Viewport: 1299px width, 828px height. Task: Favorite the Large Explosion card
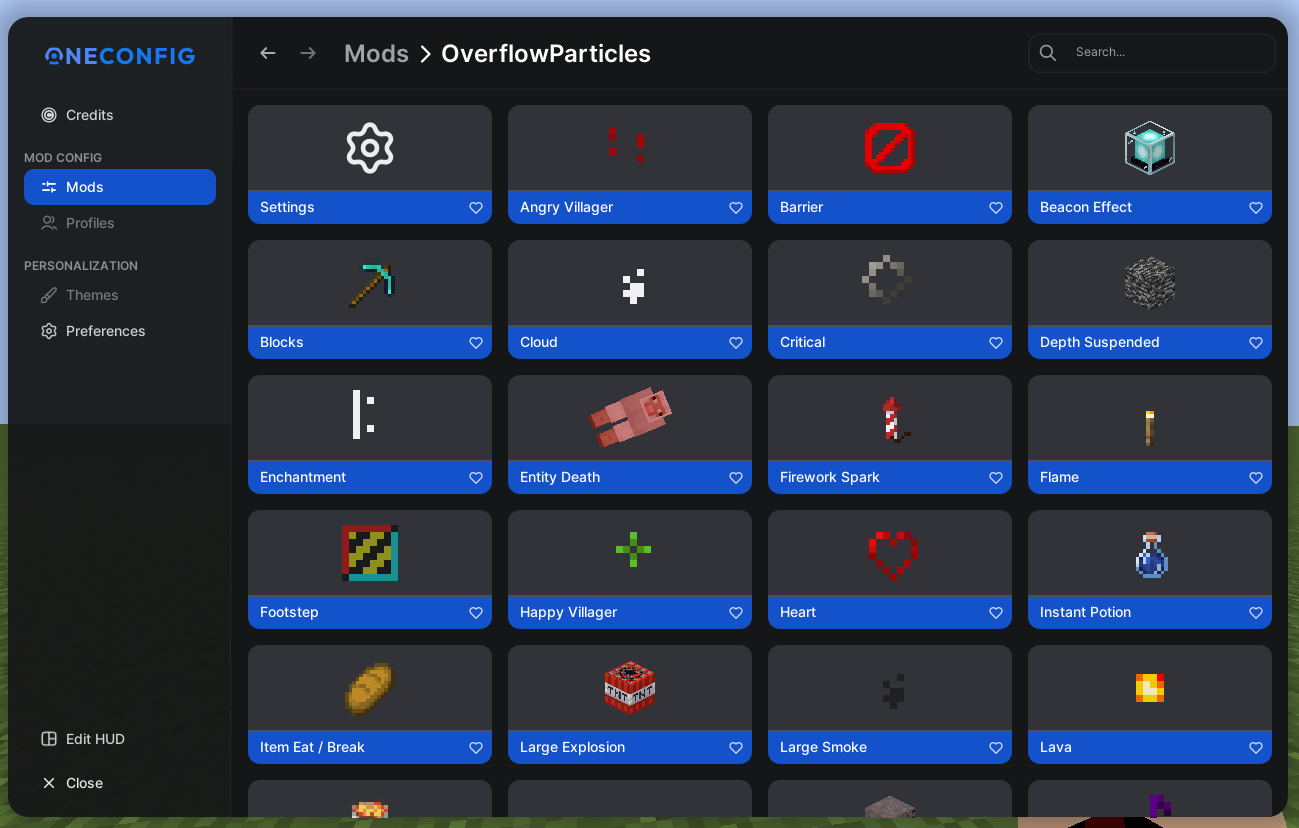pyautogui.click(x=736, y=748)
